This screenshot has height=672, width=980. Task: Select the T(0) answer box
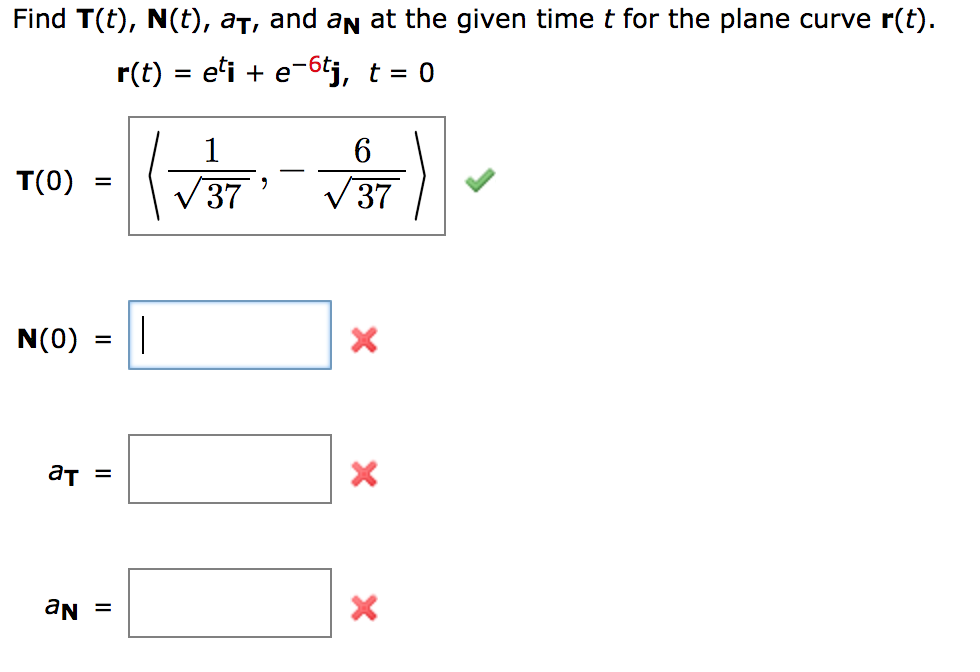click(x=286, y=175)
